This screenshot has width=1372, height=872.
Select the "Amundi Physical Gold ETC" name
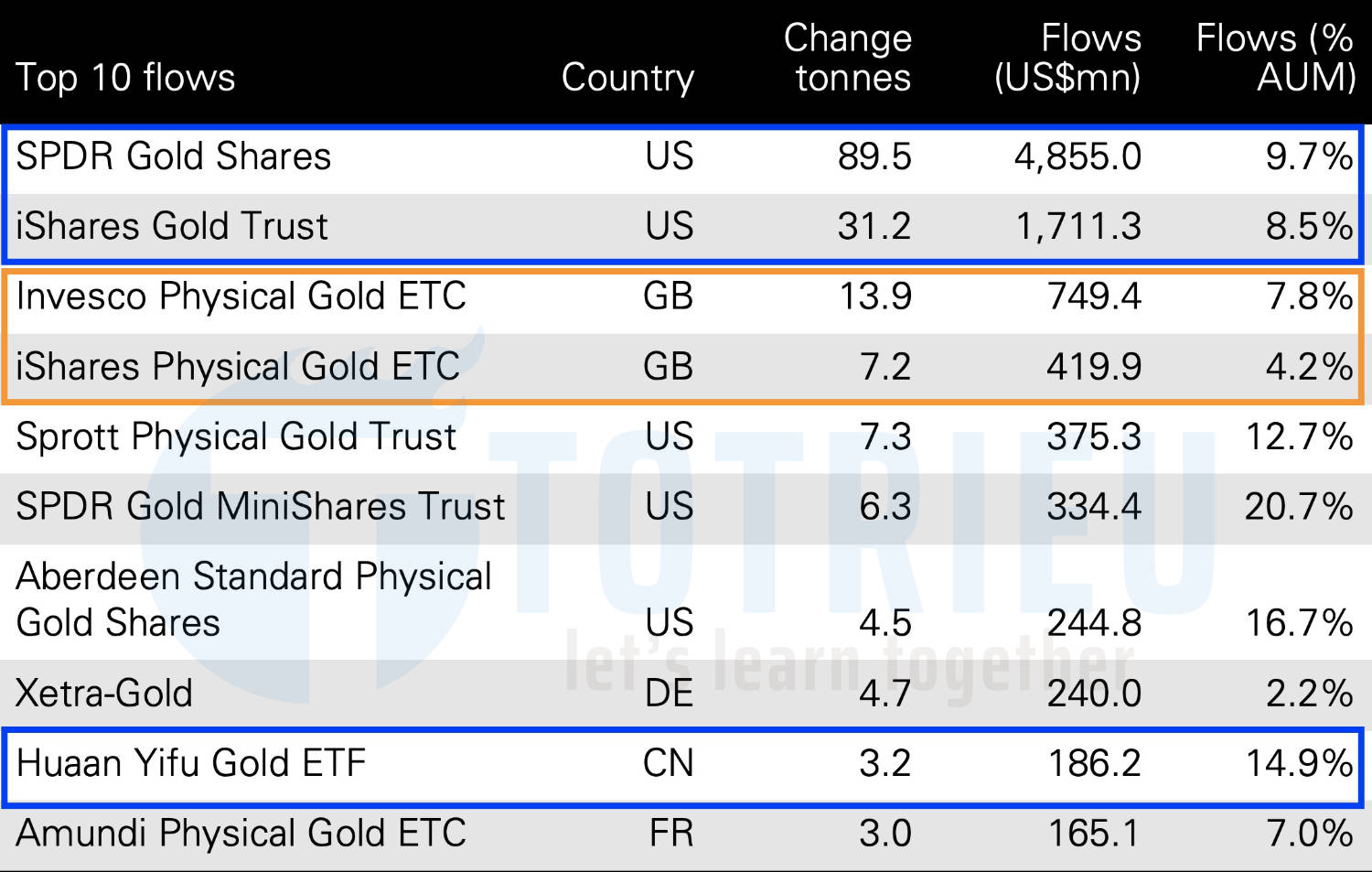241,834
